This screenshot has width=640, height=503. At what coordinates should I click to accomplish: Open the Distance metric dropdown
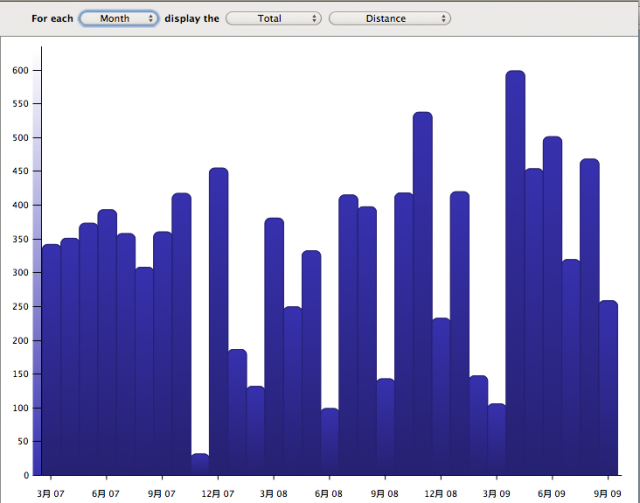pyautogui.click(x=389, y=18)
